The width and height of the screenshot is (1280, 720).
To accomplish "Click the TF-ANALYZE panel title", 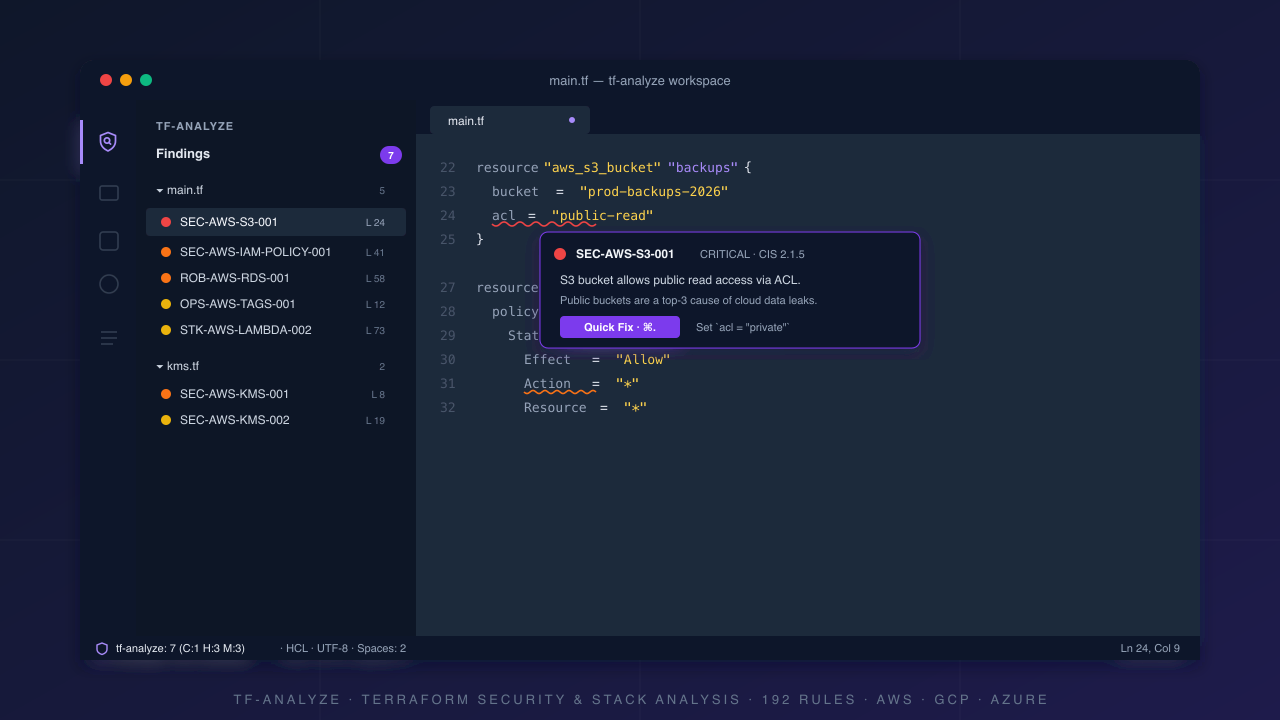I will tap(195, 126).
